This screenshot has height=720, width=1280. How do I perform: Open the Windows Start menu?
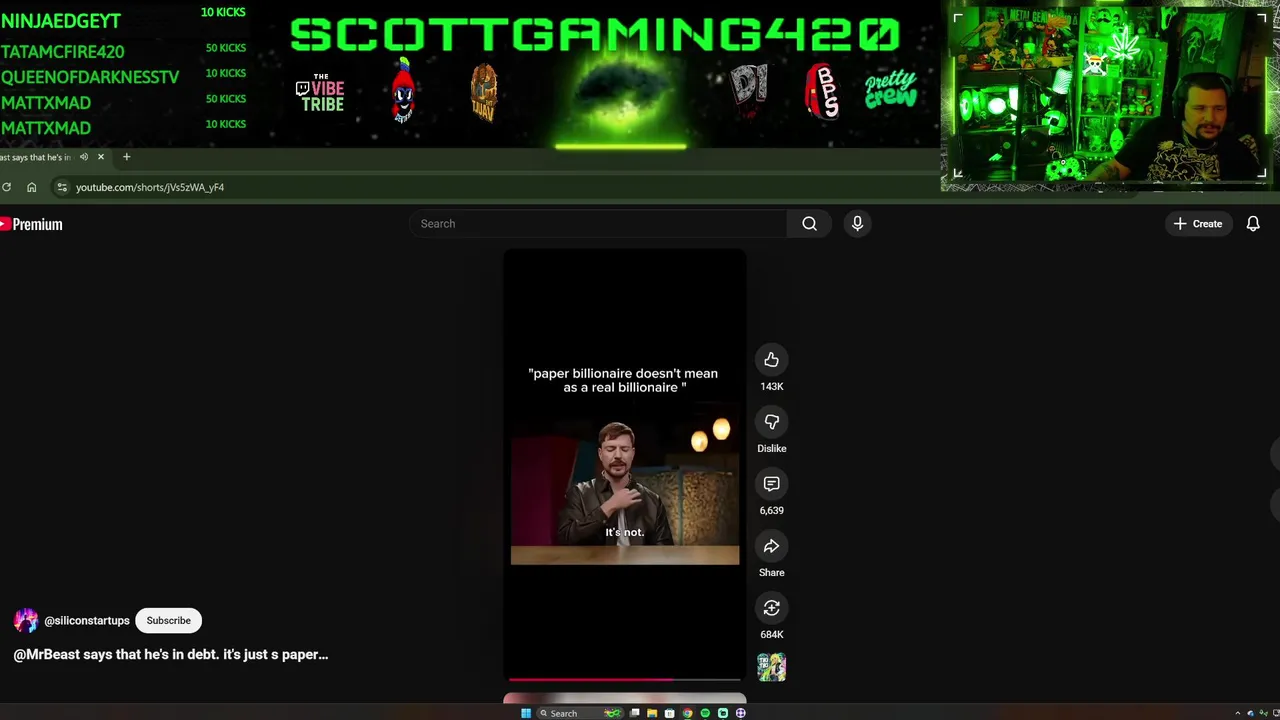(x=526, y=713)
